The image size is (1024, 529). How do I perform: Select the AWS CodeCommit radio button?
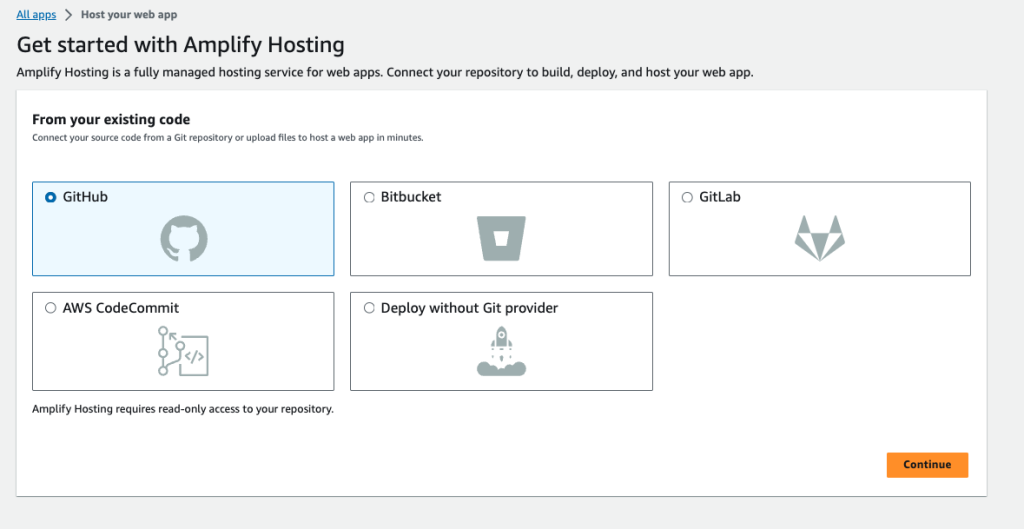(x=50, y=308)
